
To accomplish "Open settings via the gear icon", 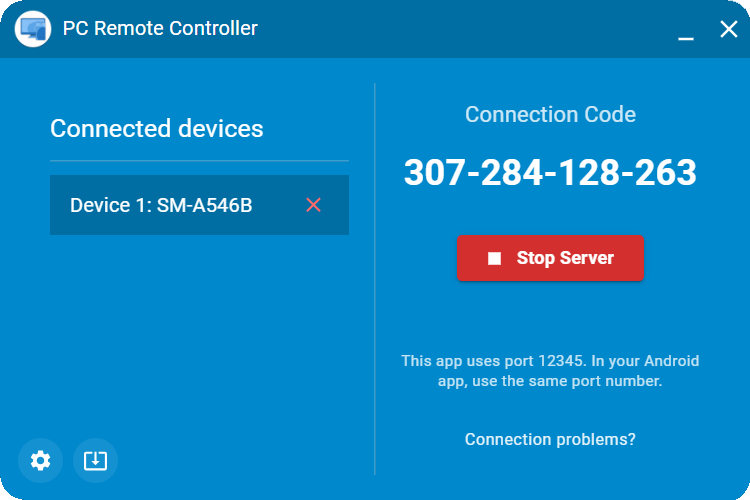I will click(40, 460).
